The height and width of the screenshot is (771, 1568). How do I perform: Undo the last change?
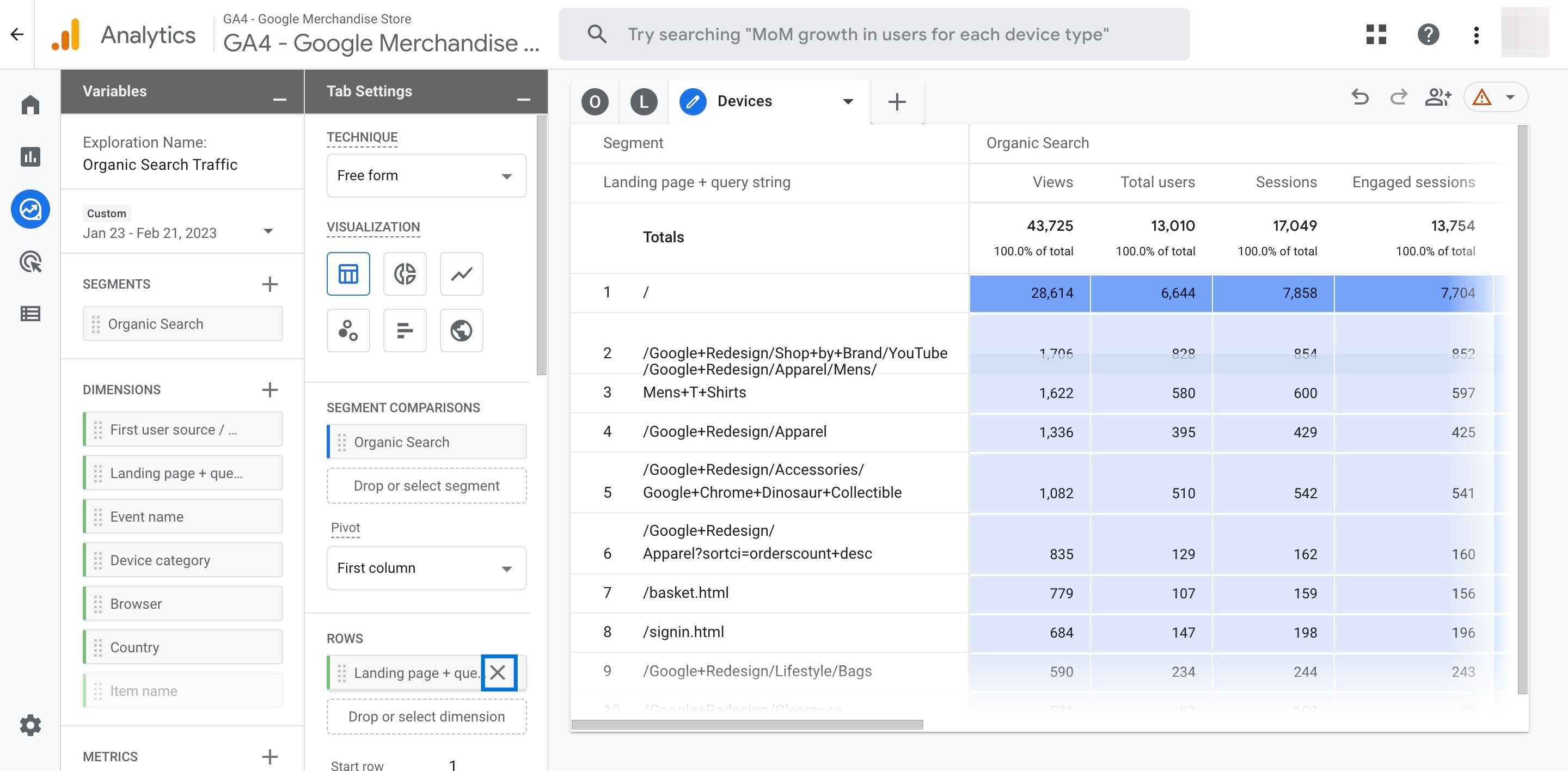coord(1360,97)
